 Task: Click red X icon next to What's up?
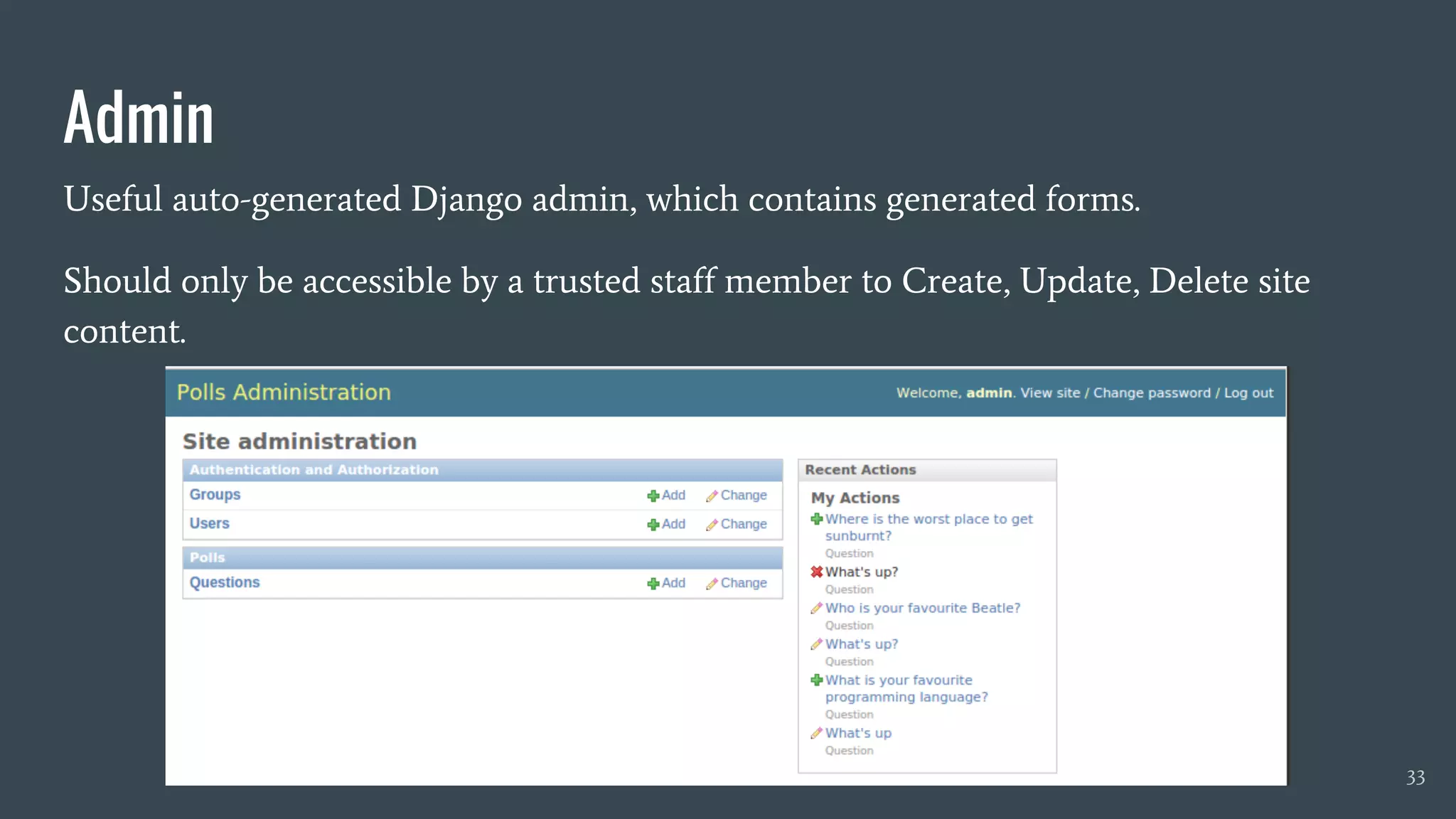816,572
